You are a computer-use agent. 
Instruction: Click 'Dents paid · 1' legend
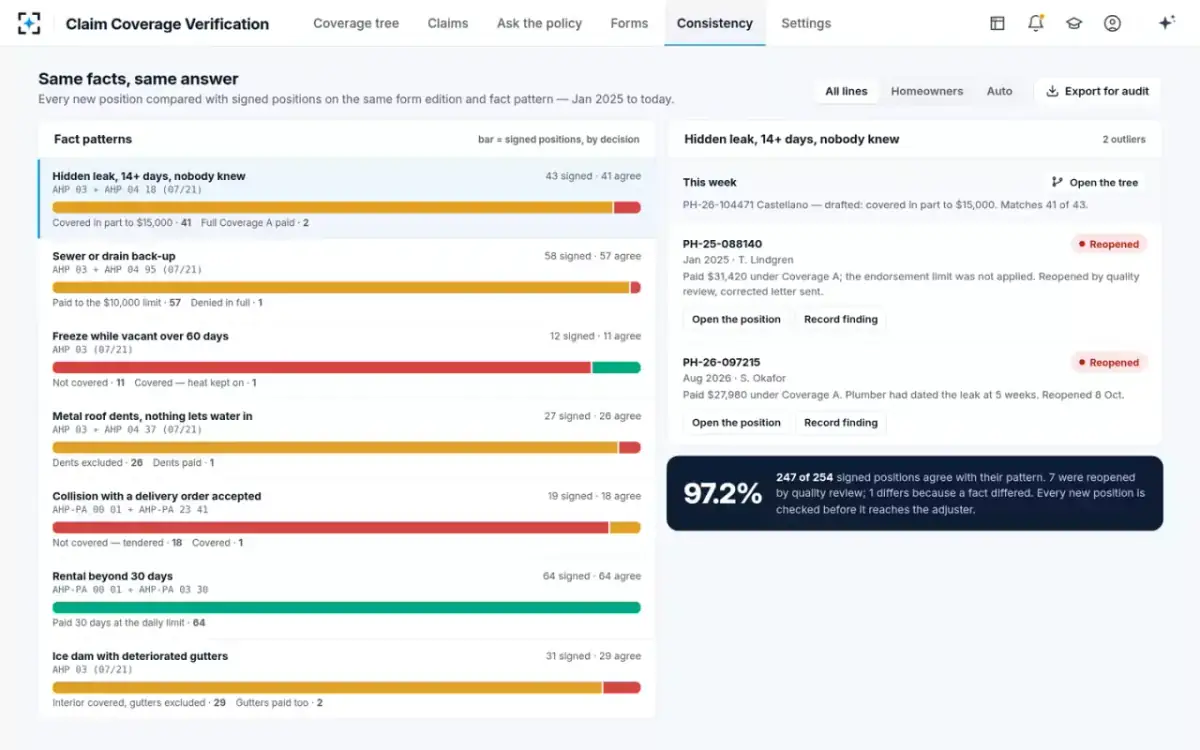tap(183, 463)
